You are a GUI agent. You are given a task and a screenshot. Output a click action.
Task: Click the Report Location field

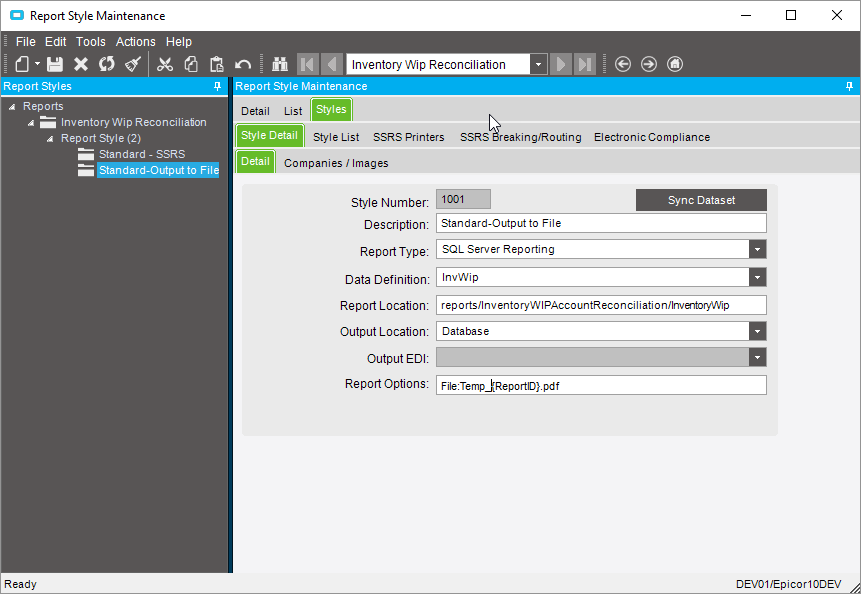pyautogui.click(x=601, y=305)
